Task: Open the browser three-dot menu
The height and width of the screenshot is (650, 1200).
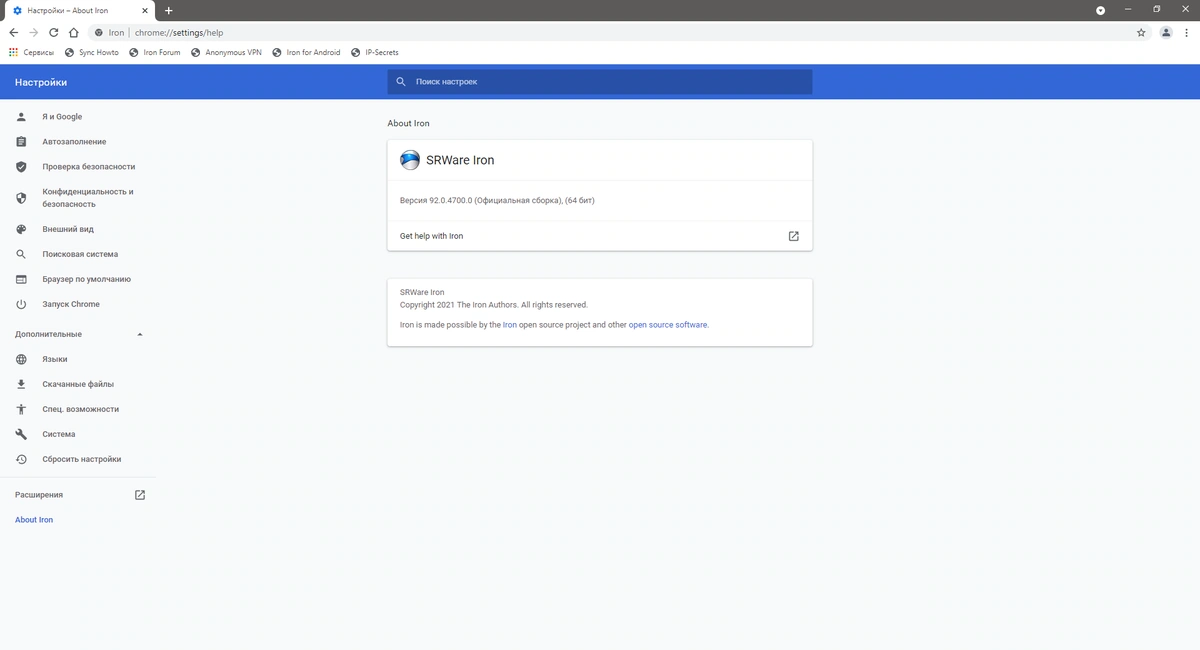Action: 1187,32
